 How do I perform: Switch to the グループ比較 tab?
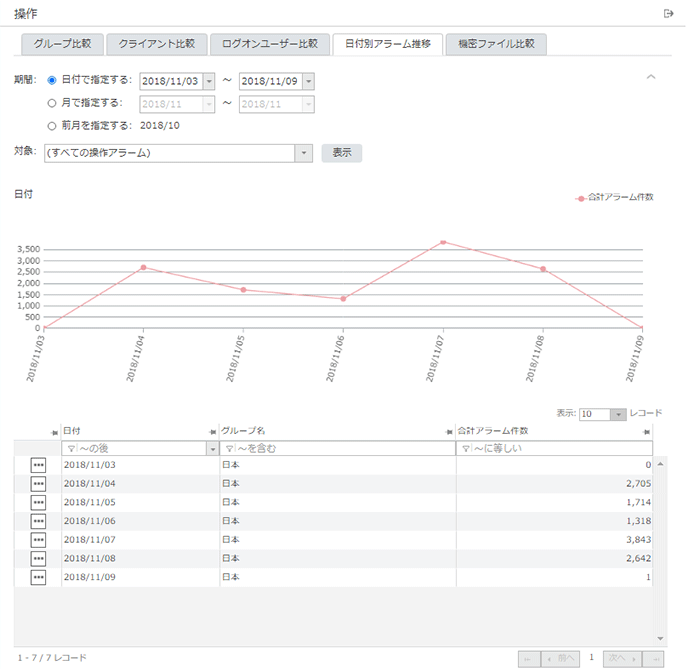[x=62, y=44]
